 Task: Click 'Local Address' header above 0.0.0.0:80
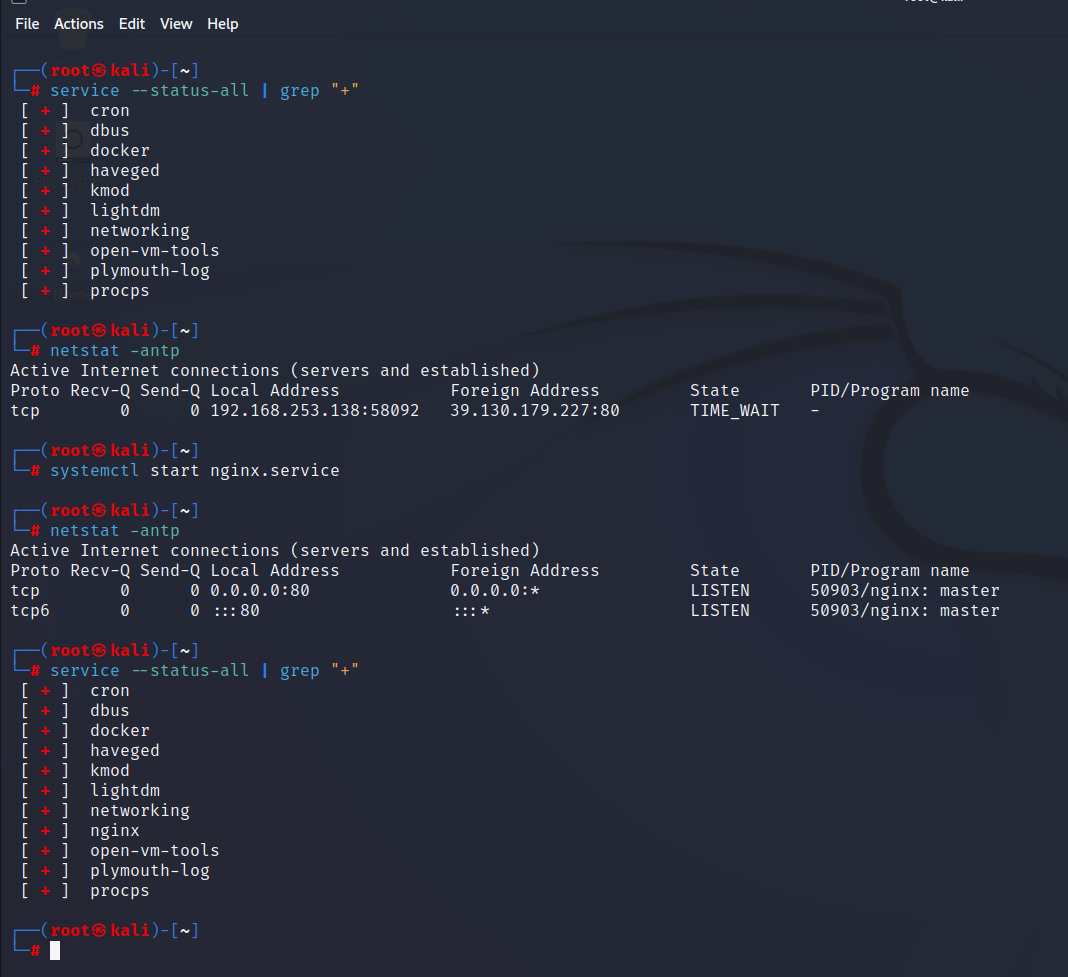(x=274, y=570)
